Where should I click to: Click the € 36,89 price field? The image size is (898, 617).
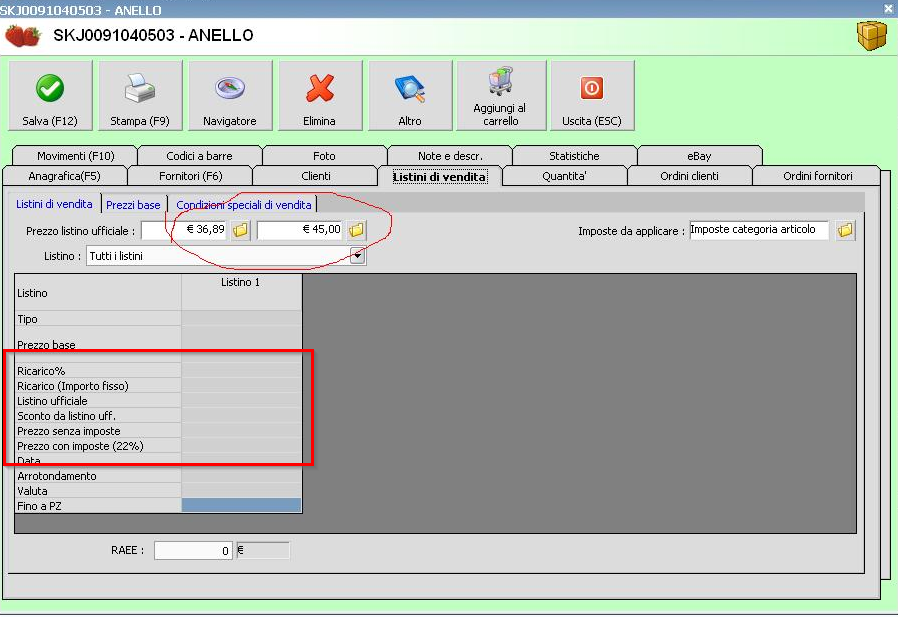coord(184,230)
